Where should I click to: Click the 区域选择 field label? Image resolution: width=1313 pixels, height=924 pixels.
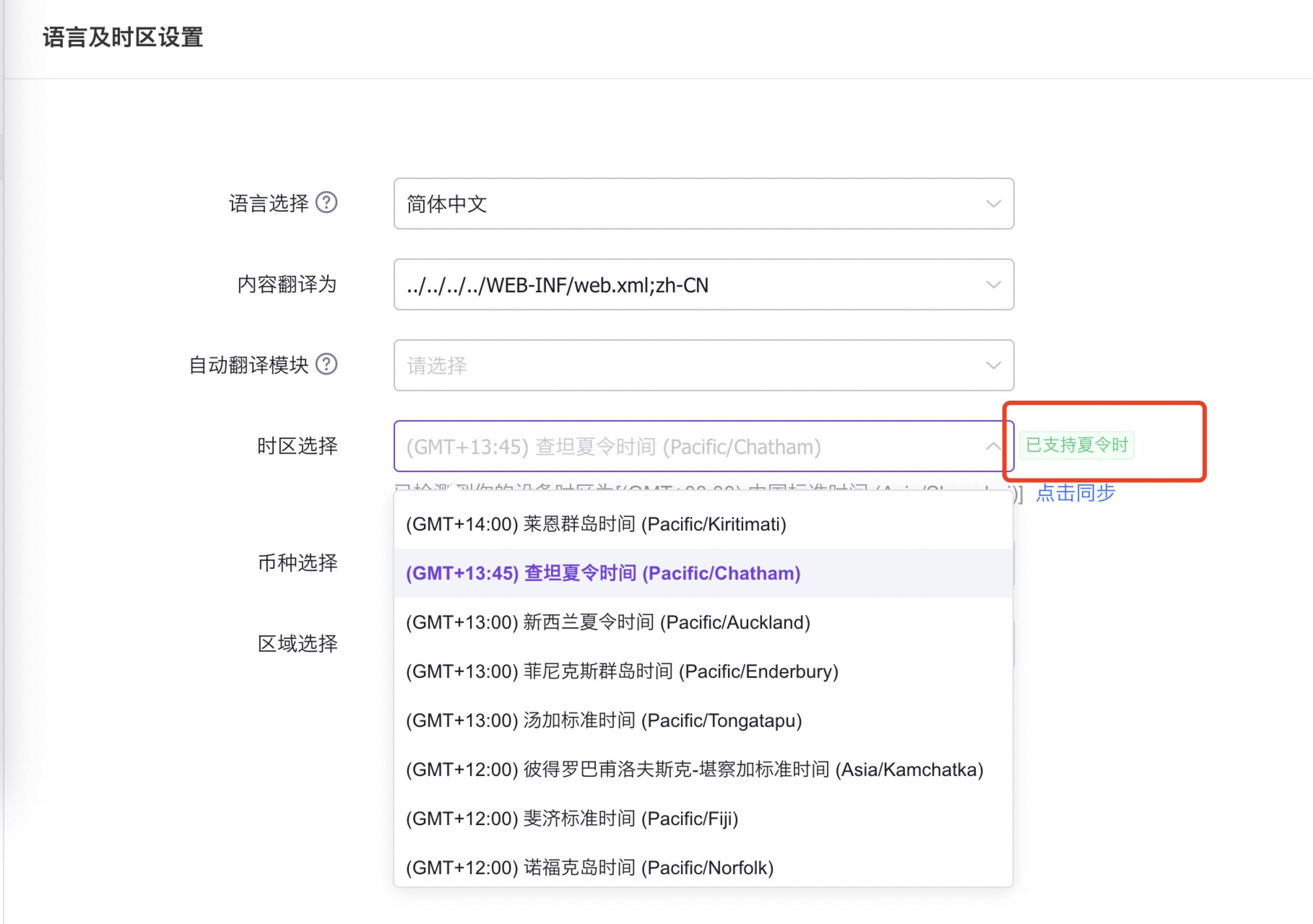pyautogui.click(x=297, y=644)
